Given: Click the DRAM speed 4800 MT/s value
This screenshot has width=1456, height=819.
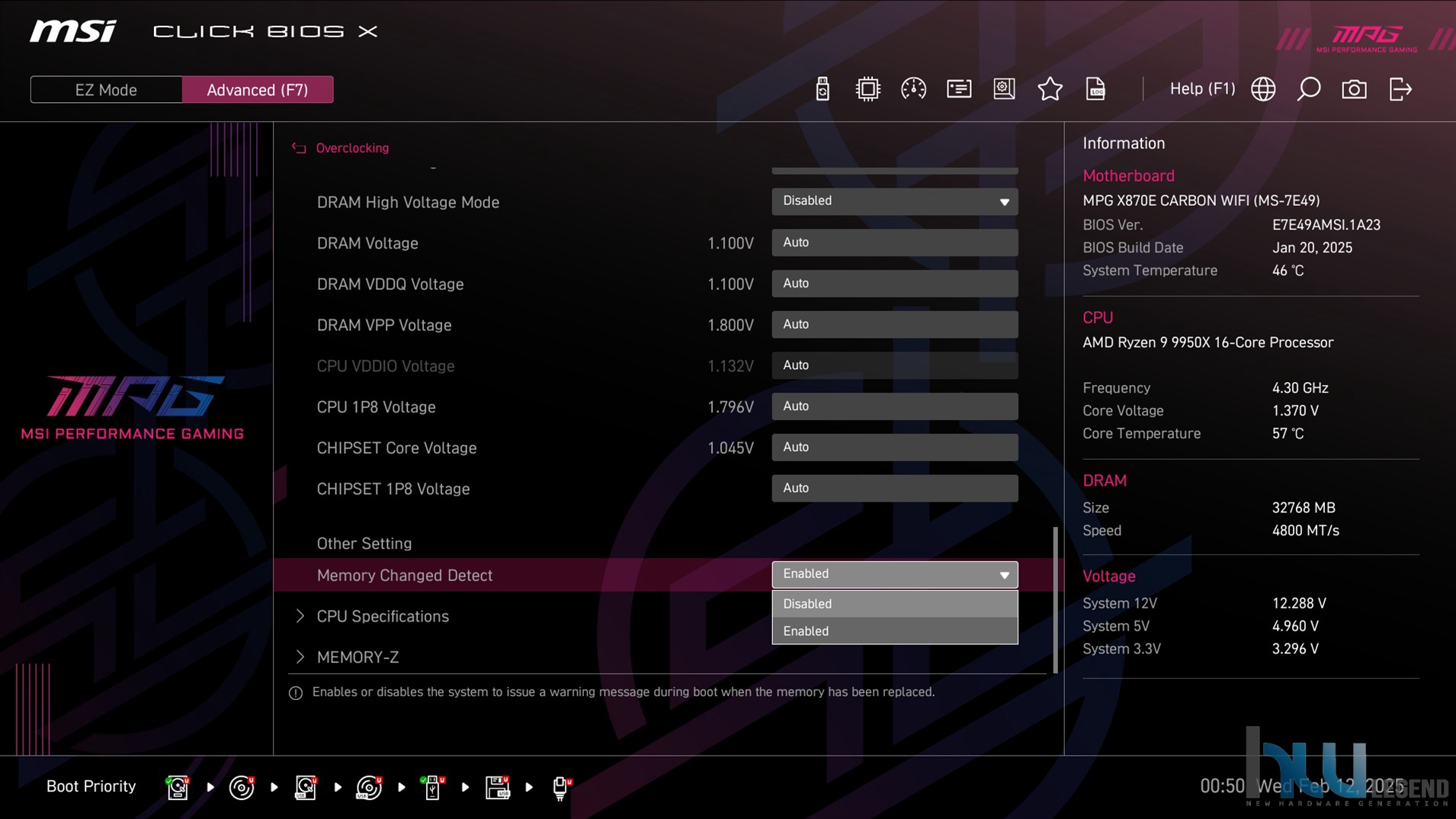Looking at the screenshot, I should [x=1305, y=531].
